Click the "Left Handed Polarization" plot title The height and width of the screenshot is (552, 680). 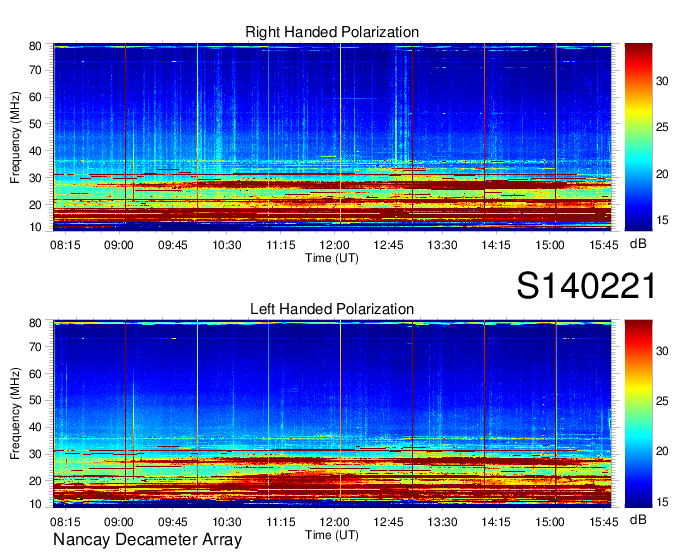click(x=332, y=309)
